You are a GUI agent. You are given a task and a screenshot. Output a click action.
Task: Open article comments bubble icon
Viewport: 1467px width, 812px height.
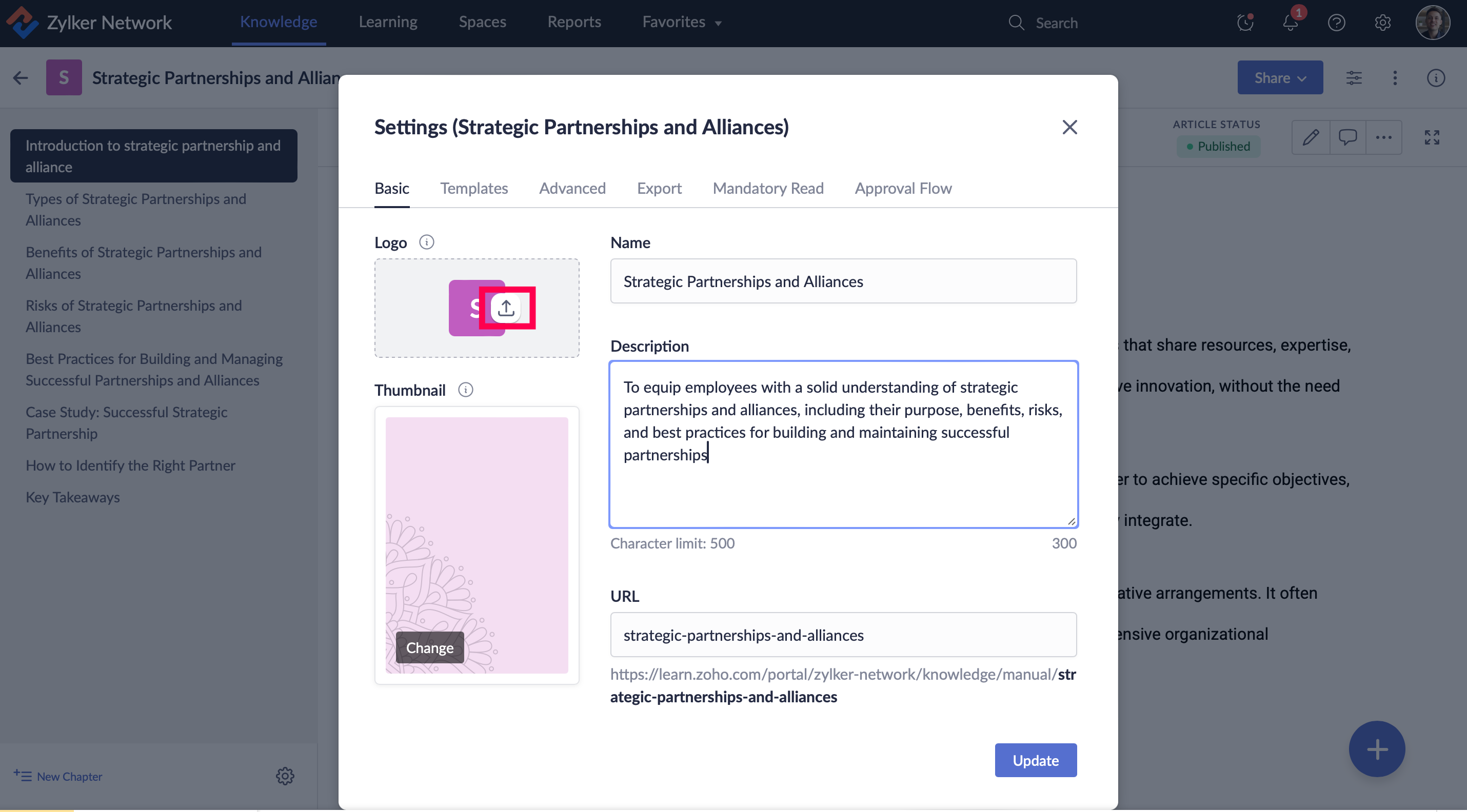coord(1347,137)
